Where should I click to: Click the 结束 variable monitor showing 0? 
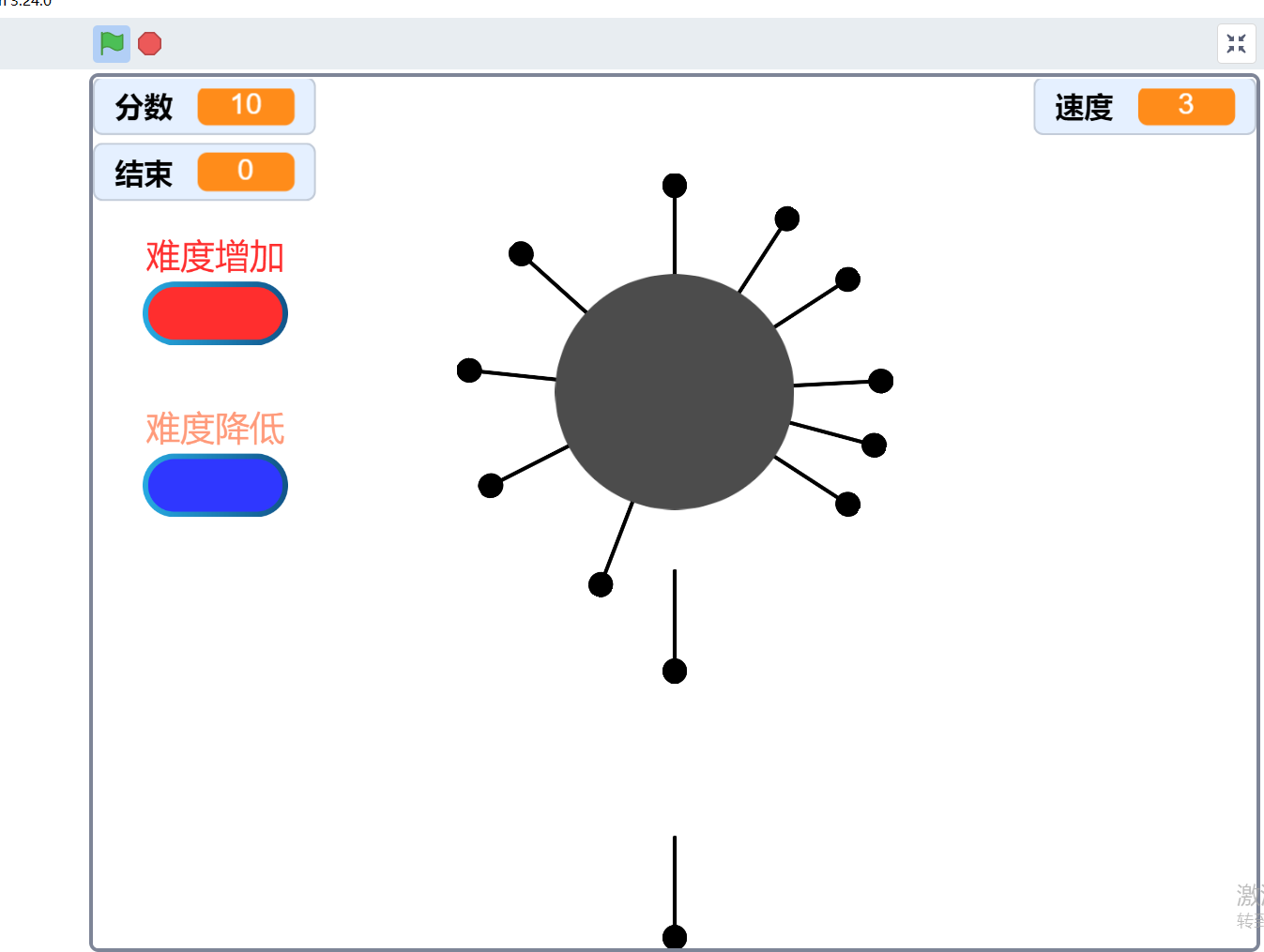coord(205,172)
